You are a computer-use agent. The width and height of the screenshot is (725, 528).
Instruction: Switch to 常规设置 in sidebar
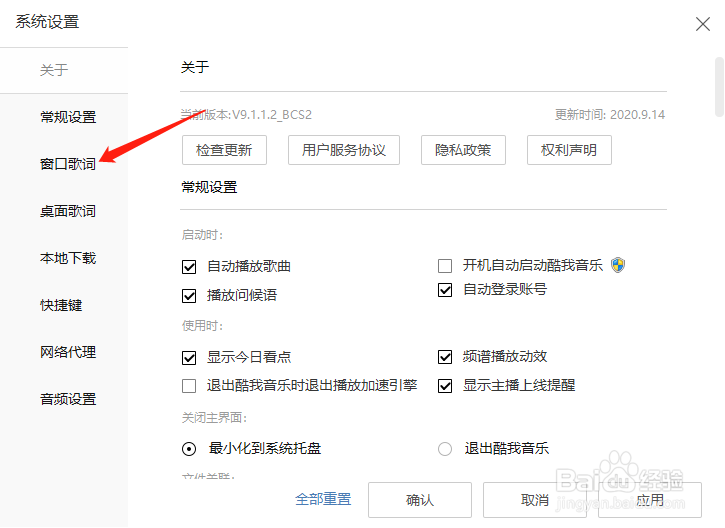point(68,117)
